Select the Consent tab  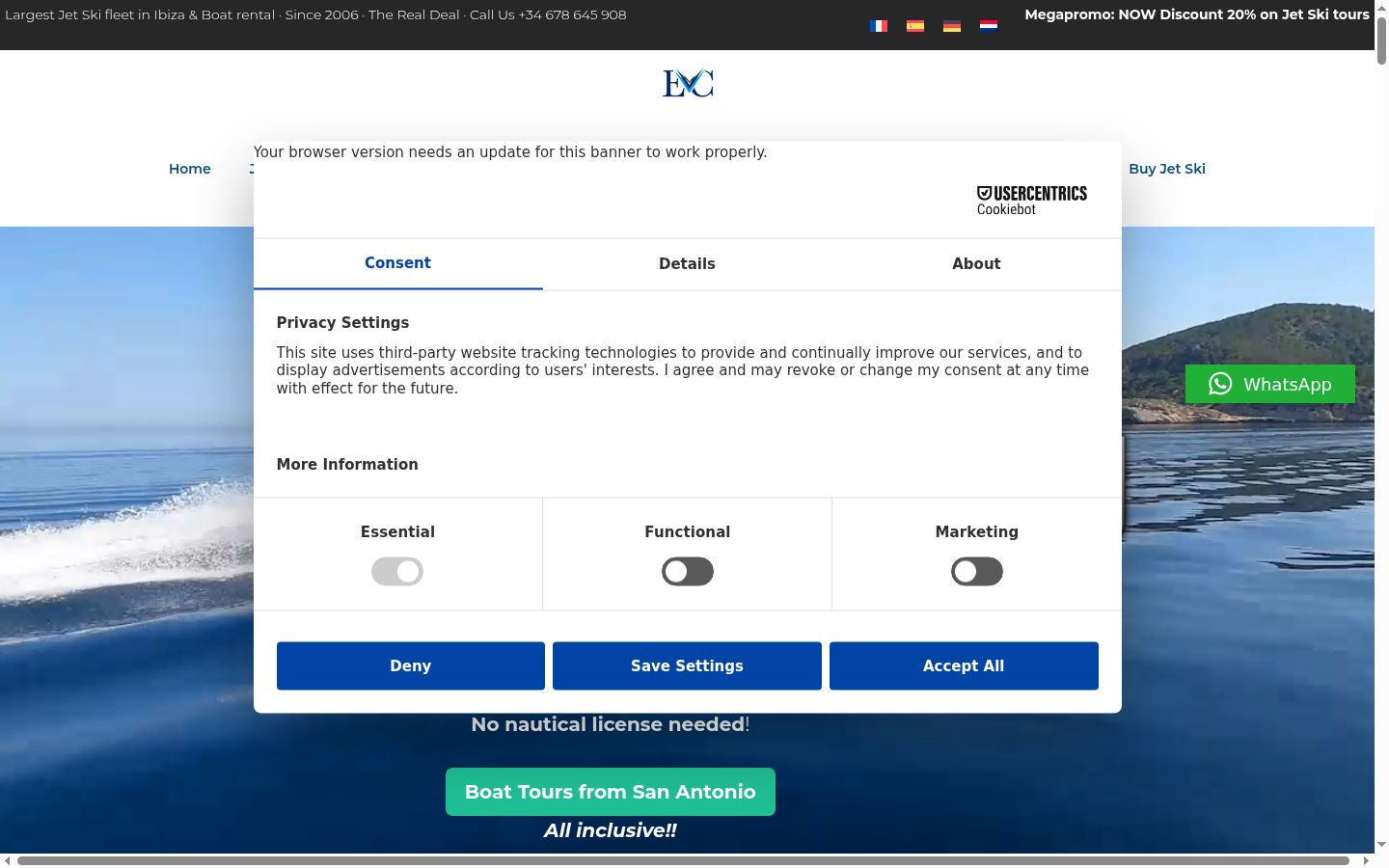pos(397,263)
